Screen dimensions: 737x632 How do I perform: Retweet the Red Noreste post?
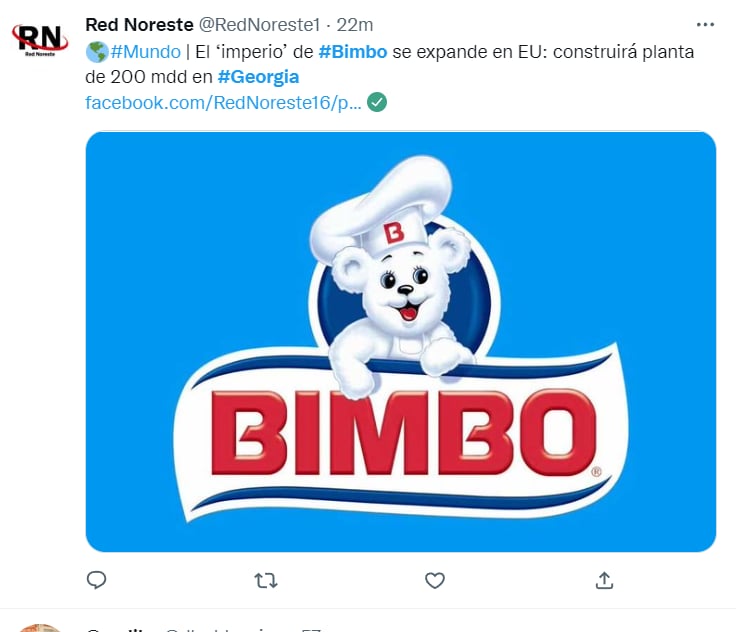(x=266, y=581)
